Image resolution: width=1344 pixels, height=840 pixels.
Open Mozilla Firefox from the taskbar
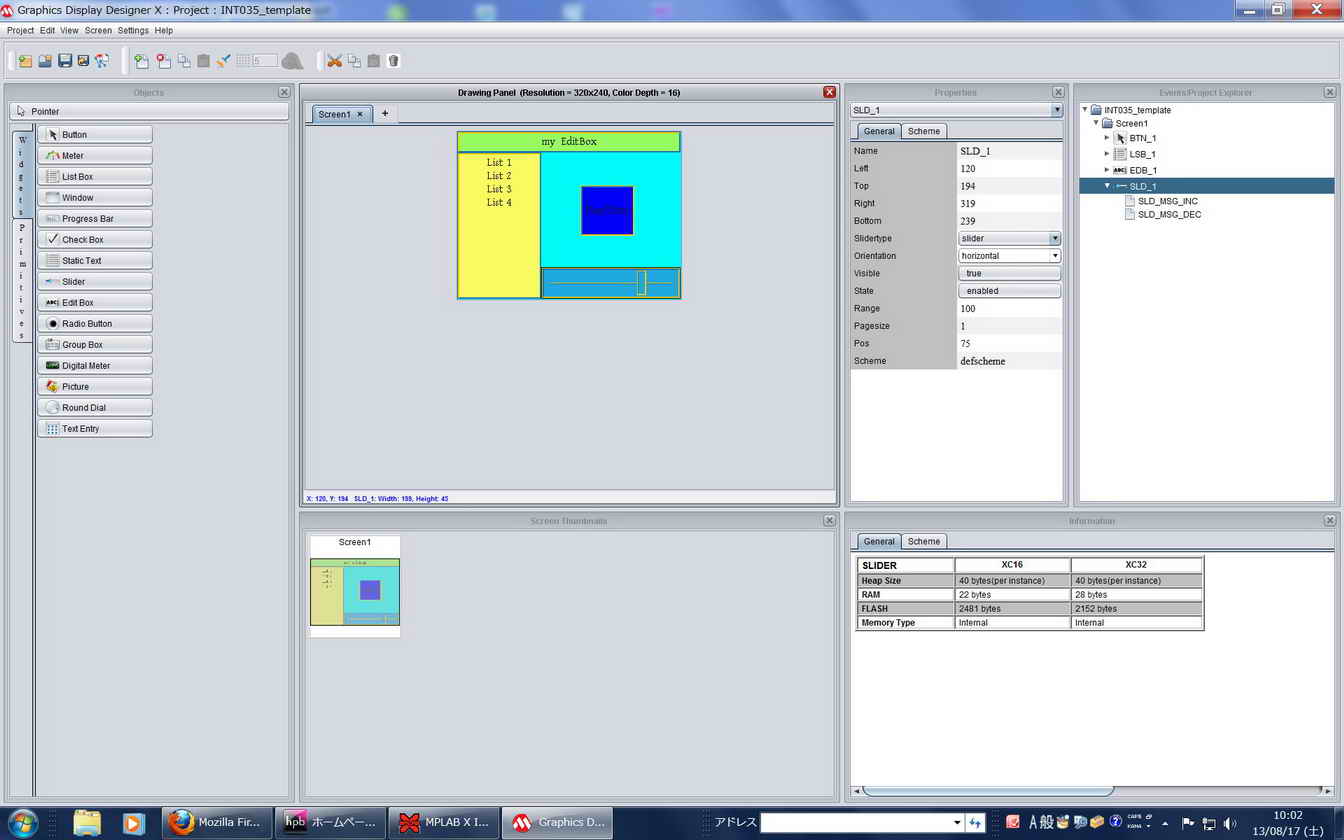click(216, 822)
